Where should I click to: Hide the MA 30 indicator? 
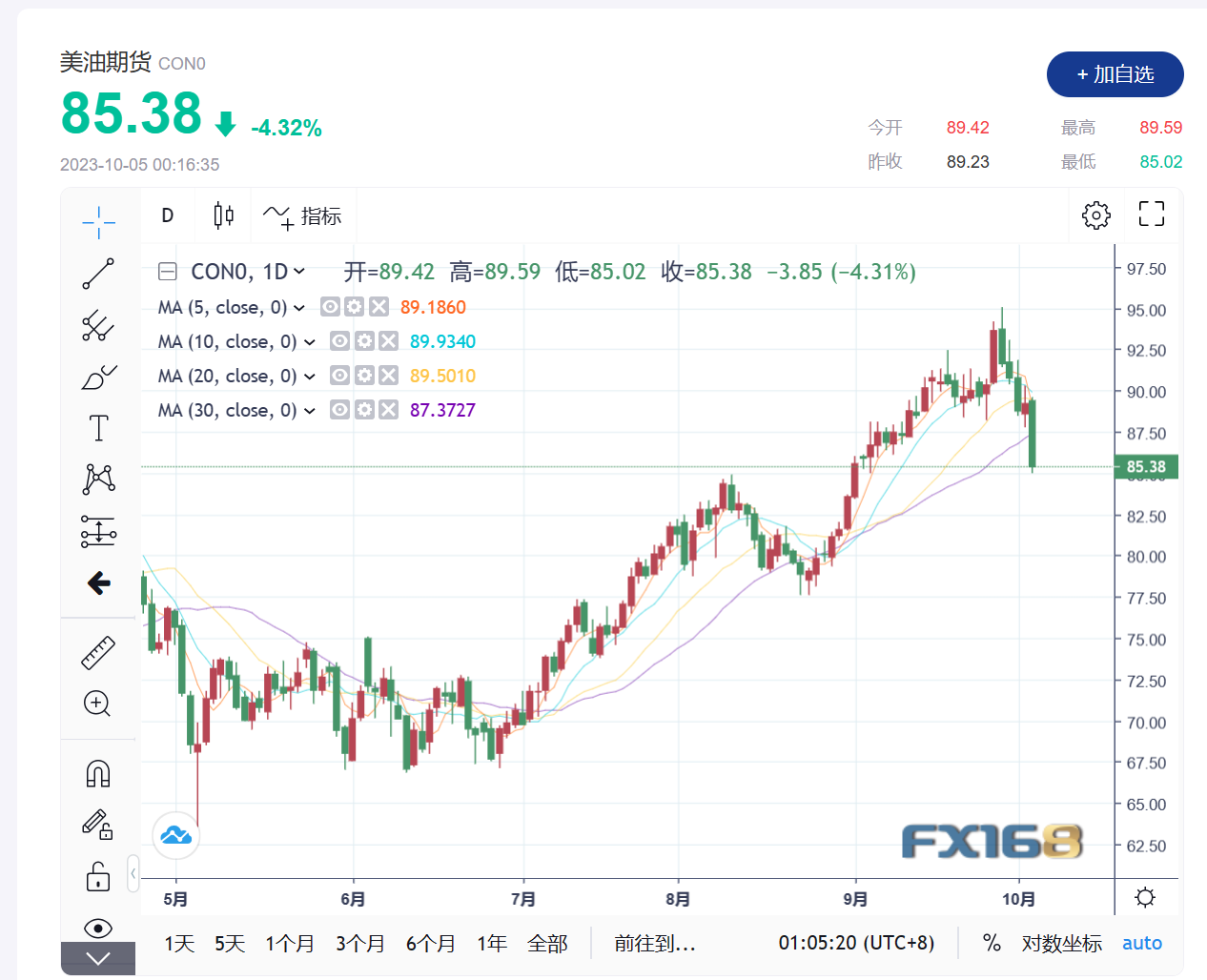click(x=339, y=410)
